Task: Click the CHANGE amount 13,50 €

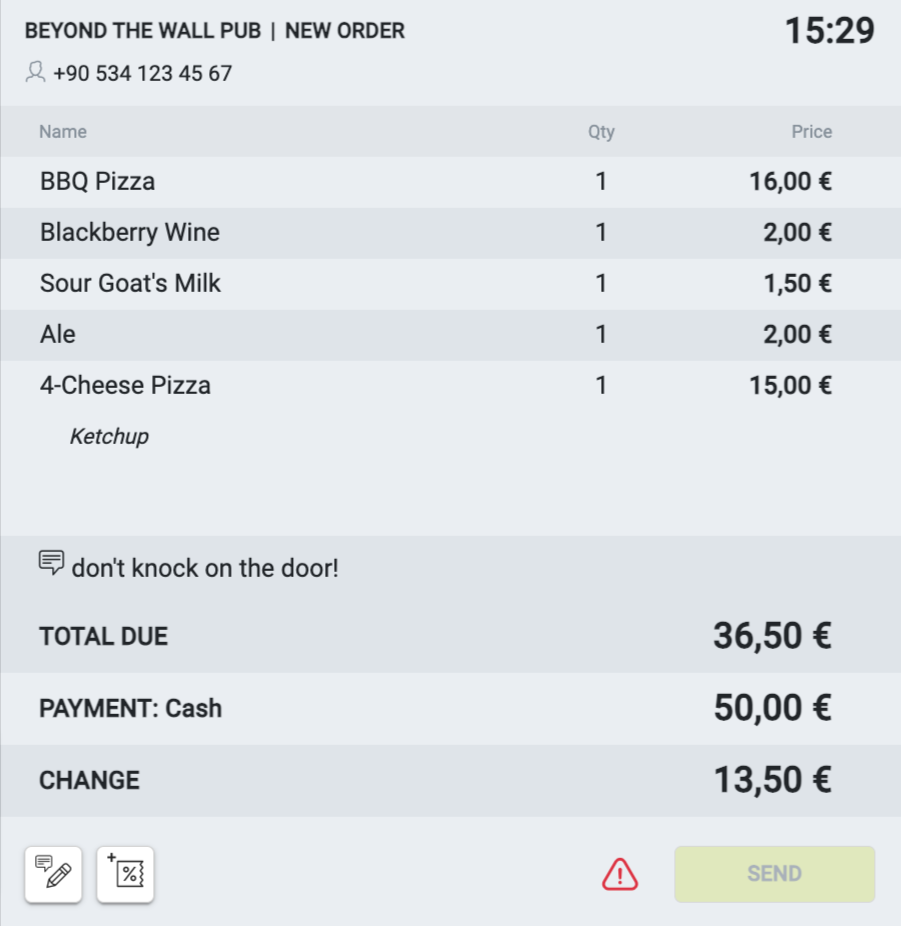Action: coord(772,780)
